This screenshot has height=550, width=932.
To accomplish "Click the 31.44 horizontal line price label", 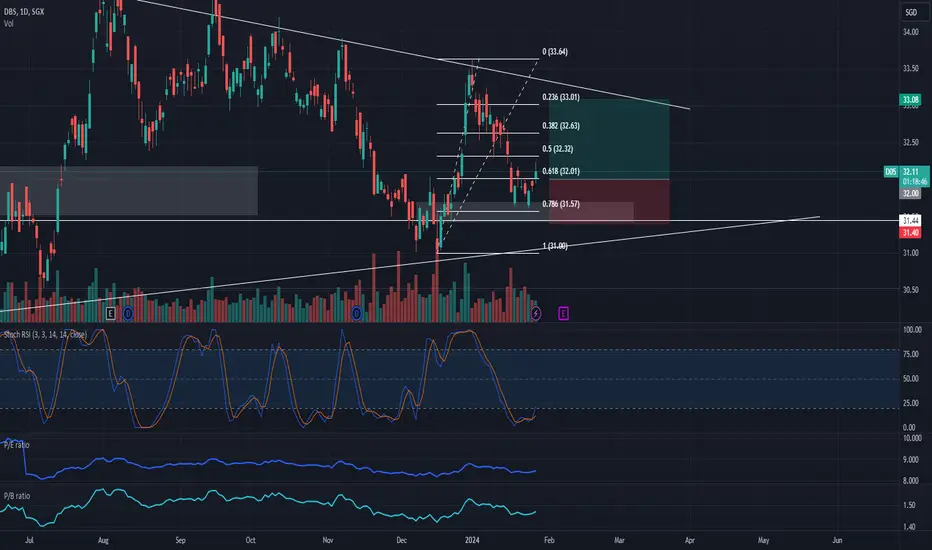I will 911,221.
